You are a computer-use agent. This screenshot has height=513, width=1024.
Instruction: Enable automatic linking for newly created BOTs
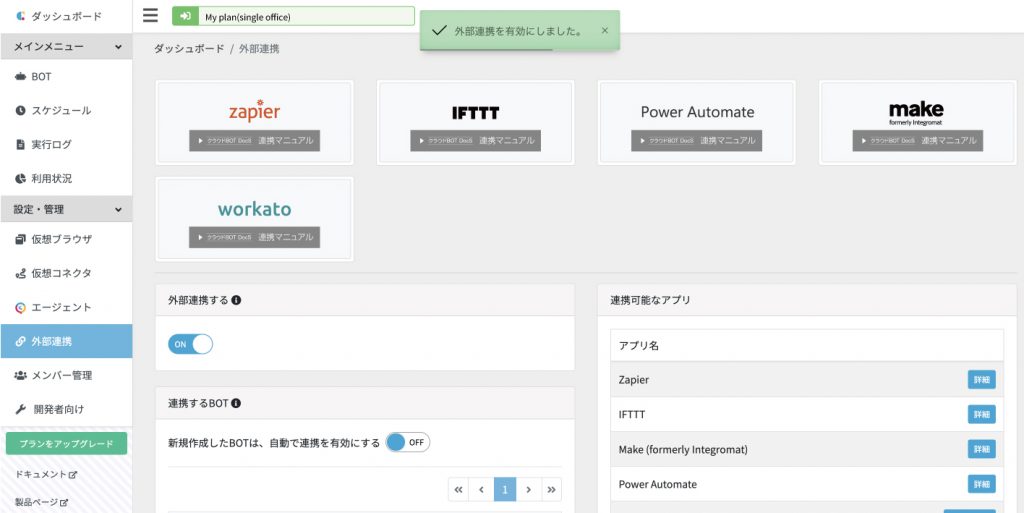click(x=408, y=443)
